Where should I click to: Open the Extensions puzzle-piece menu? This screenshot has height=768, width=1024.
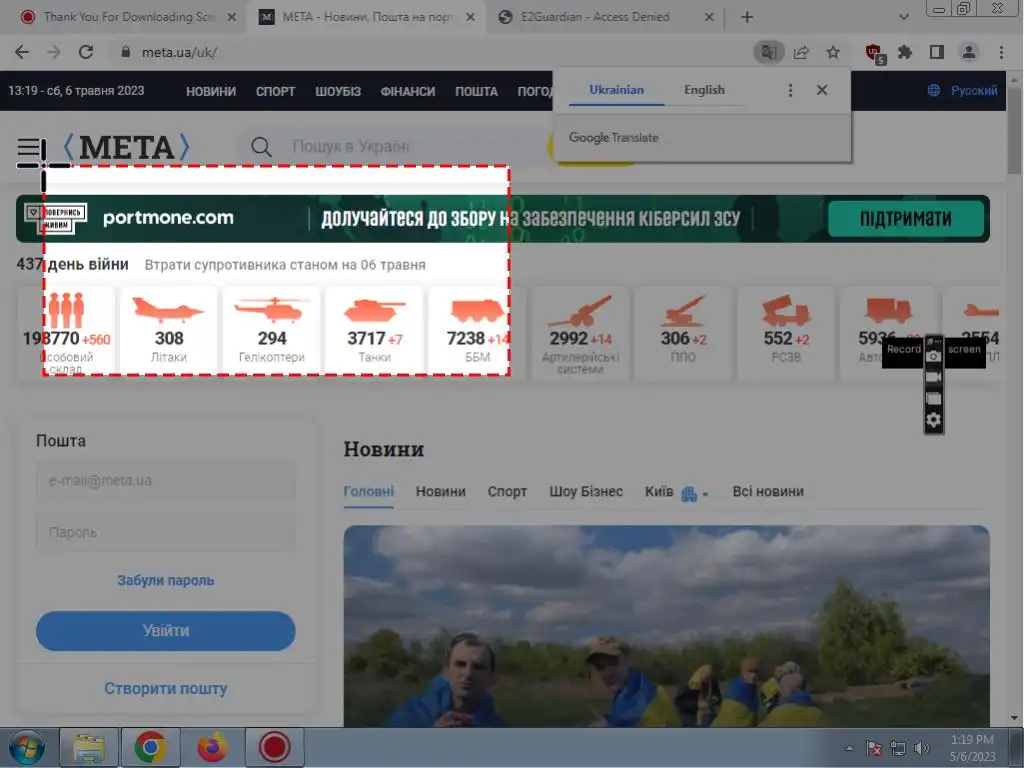904,52
